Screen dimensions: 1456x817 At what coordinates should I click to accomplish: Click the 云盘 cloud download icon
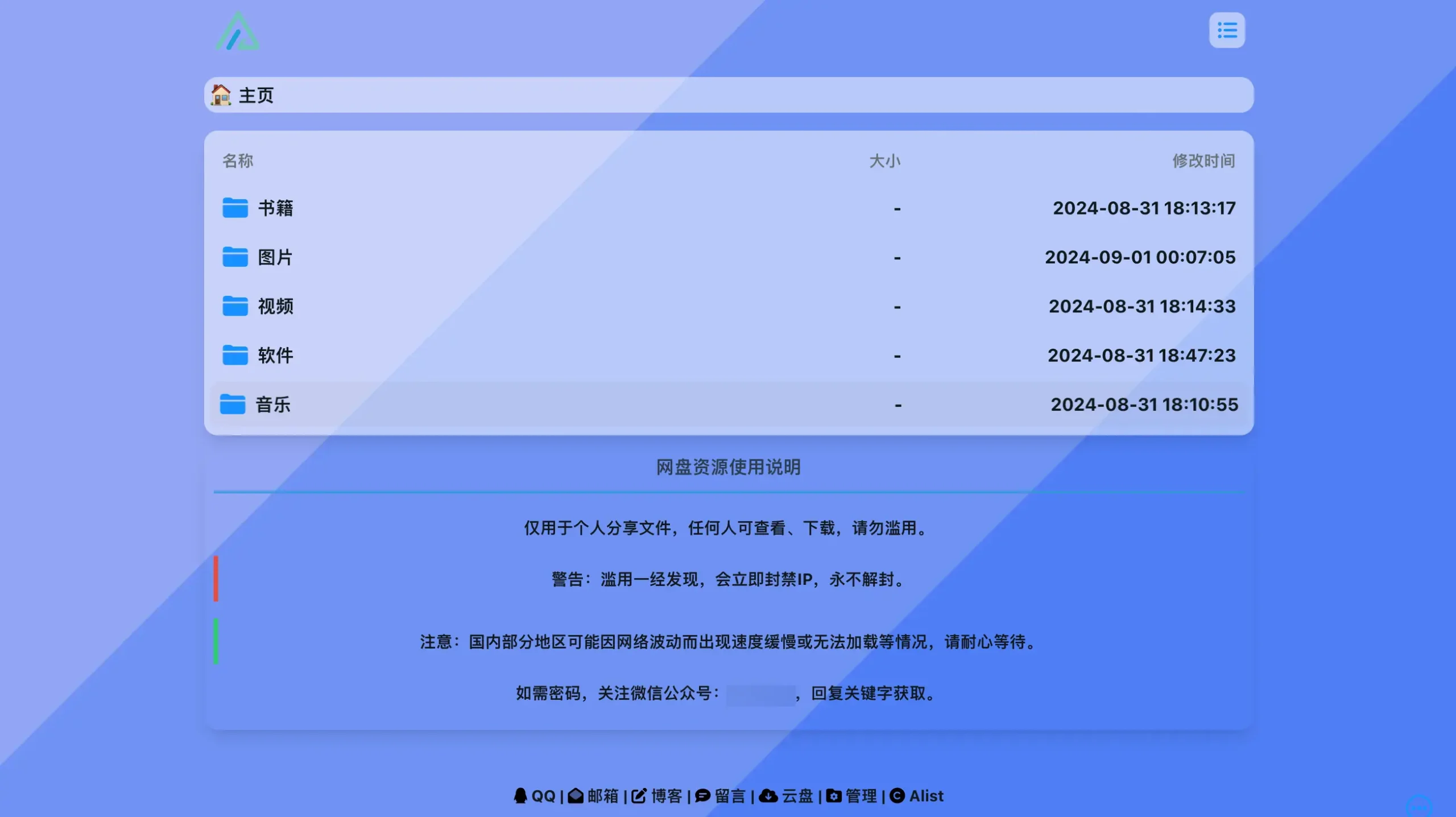click(x=768, y=796)
